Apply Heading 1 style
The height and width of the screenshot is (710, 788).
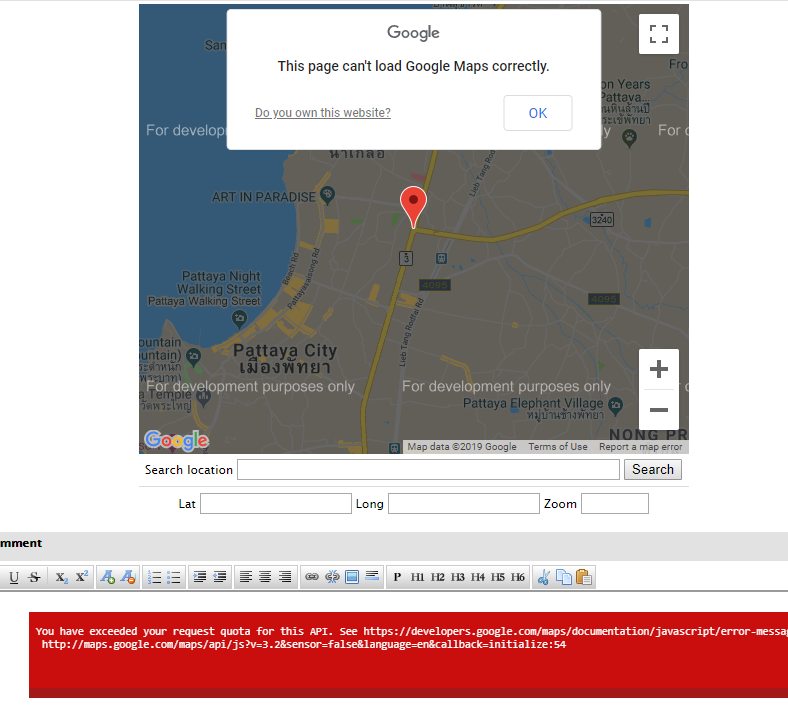coord(417,577)
